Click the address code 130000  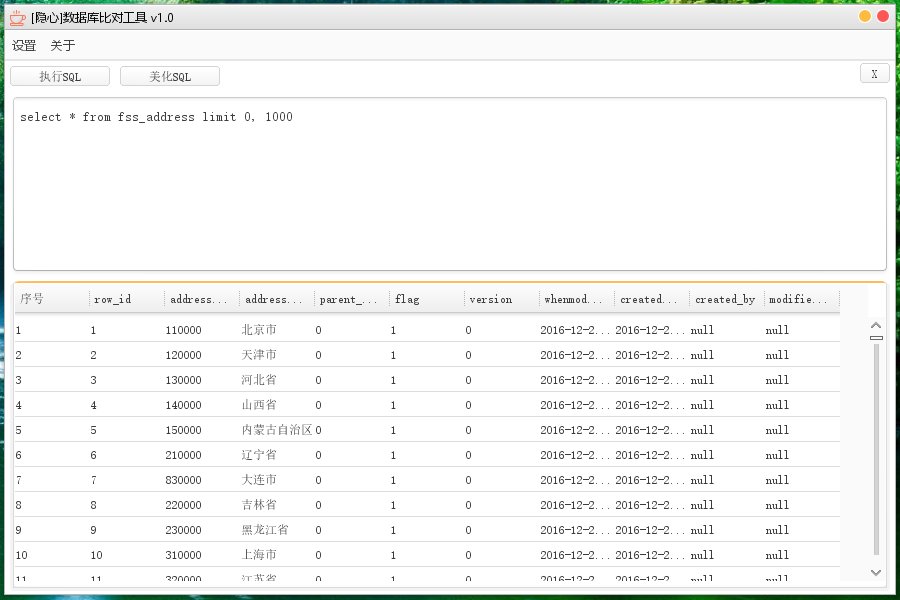(x=184, y=380)
